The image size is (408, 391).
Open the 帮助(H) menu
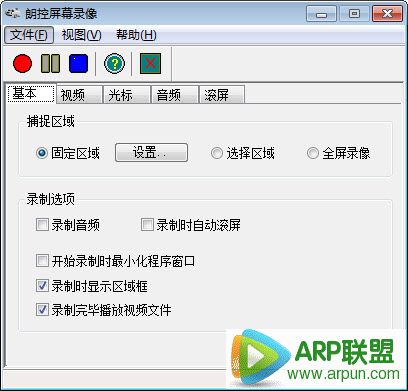click(x=136, y=35)
